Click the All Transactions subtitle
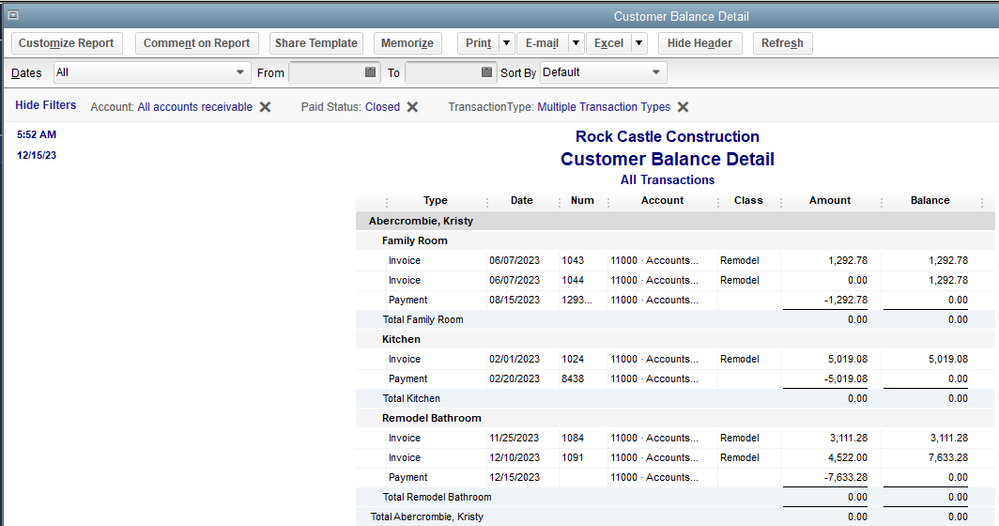This screenshot has height=526, width=999. click(668, 180)
